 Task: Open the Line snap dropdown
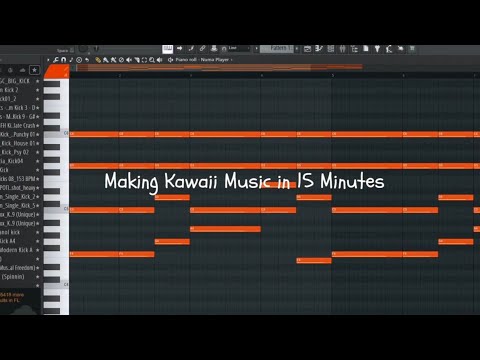(238, 49)
